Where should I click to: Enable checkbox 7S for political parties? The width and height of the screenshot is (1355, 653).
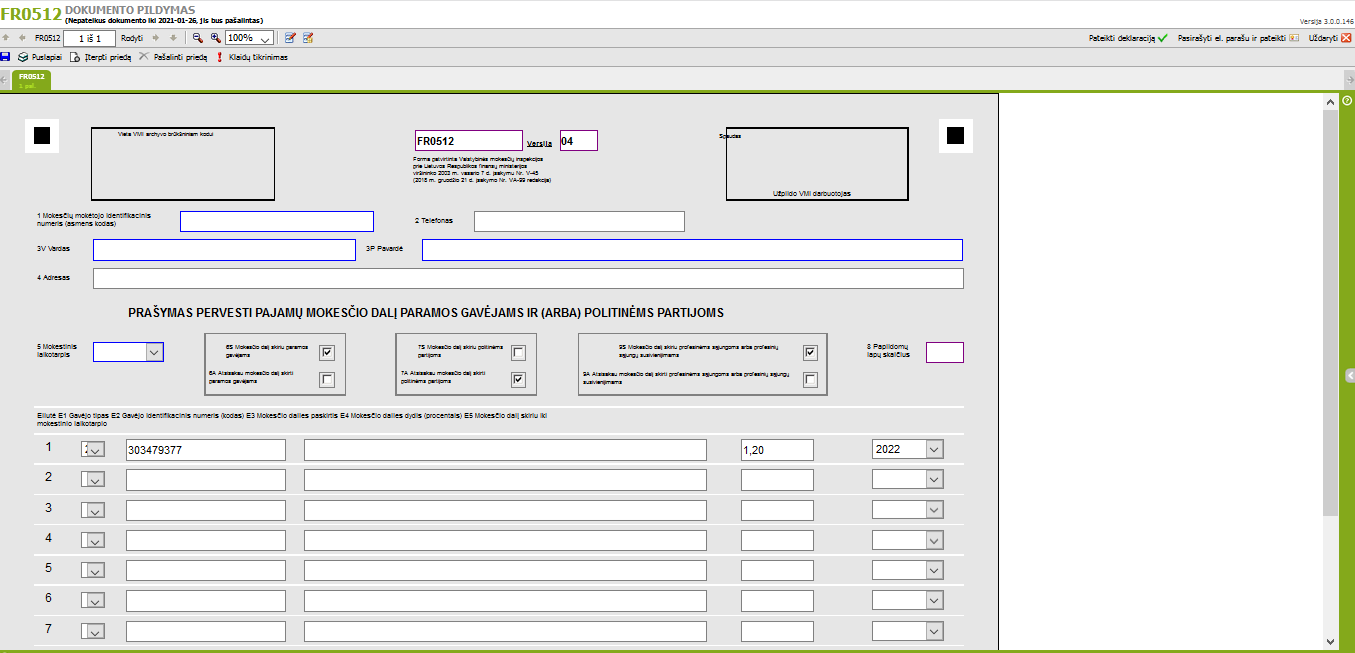point(518,352)
